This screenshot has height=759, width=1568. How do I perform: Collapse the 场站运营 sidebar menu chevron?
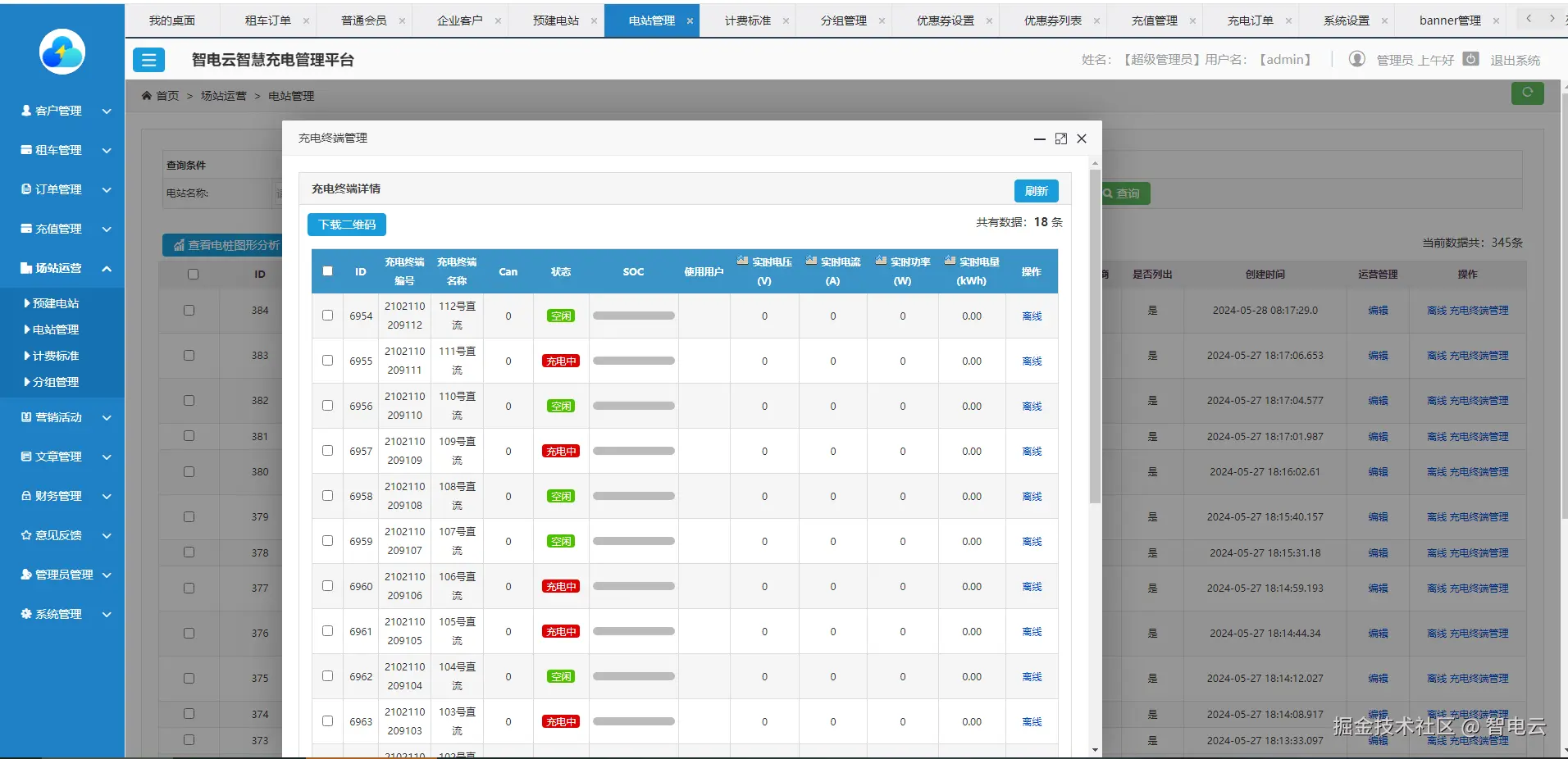pyautogui.click(x=107, y=268)
